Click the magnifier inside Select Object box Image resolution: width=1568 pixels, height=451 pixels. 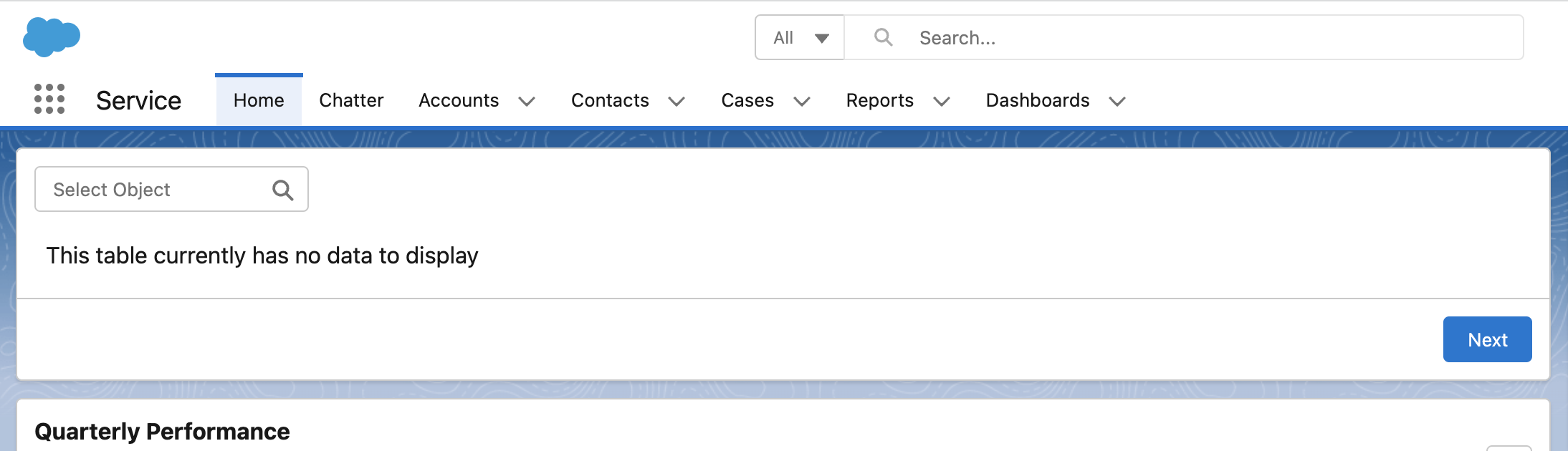point(283,189)
